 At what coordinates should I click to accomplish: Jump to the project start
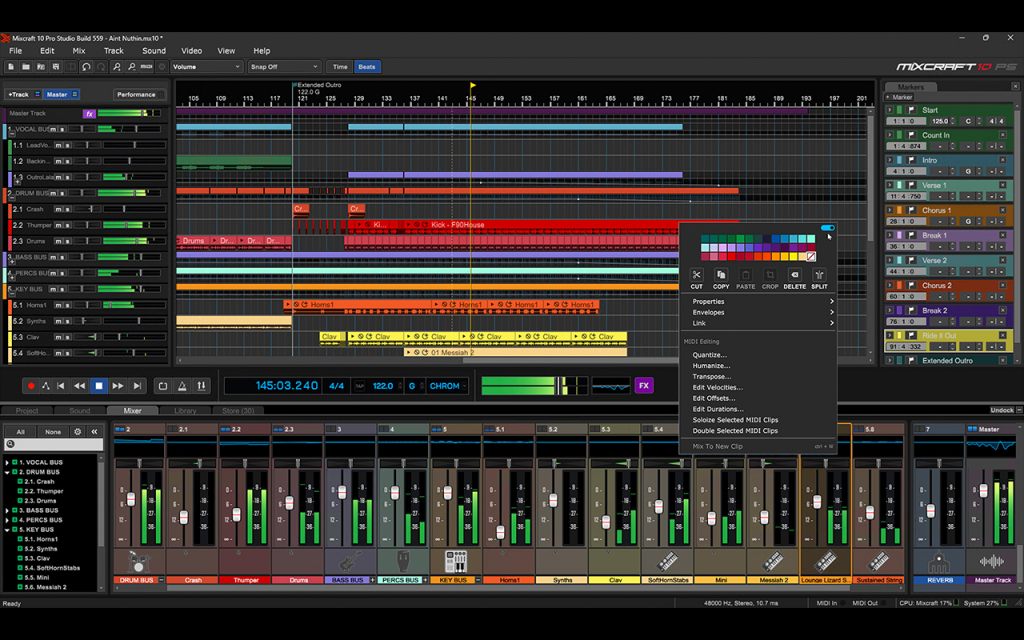pyautogui.click(x=61, y=386)
